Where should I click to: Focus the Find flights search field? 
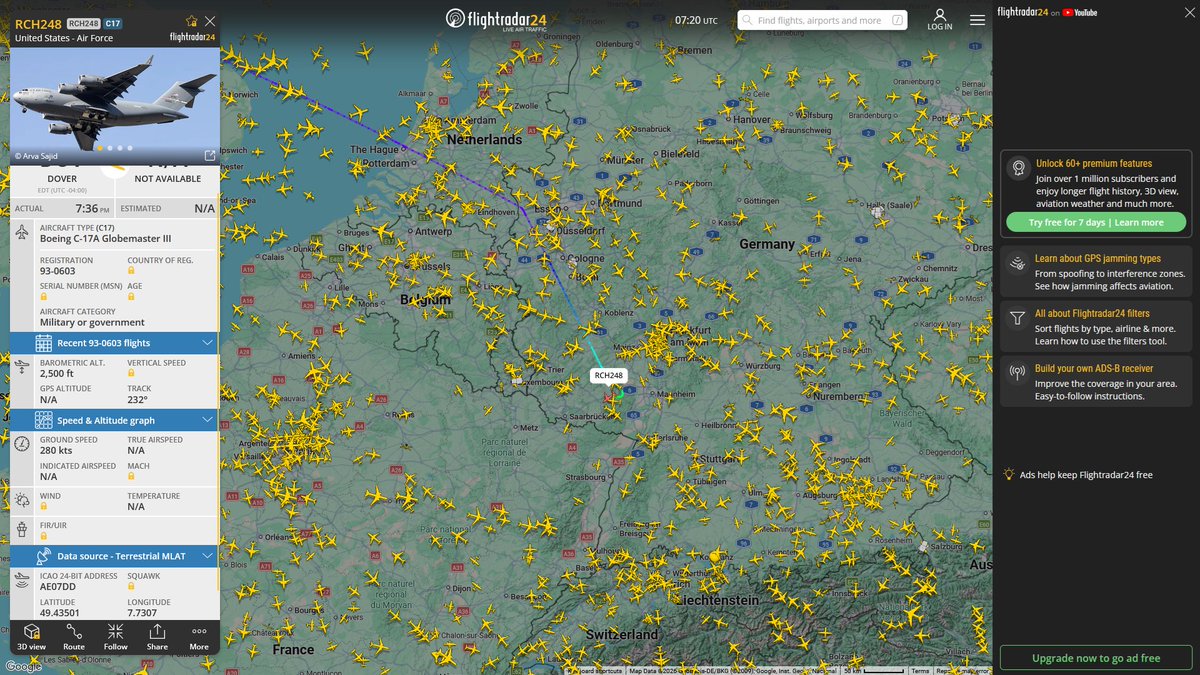823,20
